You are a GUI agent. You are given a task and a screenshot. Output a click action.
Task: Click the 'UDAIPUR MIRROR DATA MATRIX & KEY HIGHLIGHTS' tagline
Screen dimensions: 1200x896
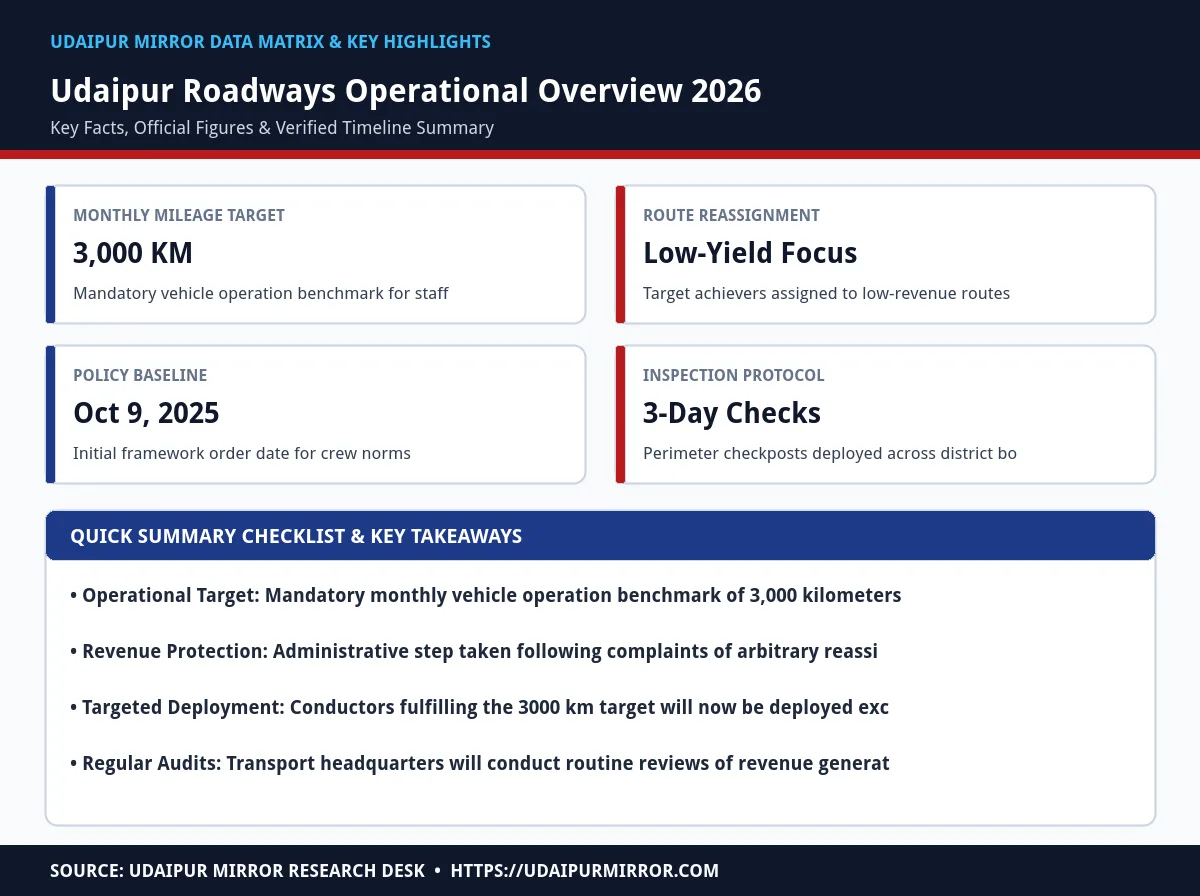(270, 42)
